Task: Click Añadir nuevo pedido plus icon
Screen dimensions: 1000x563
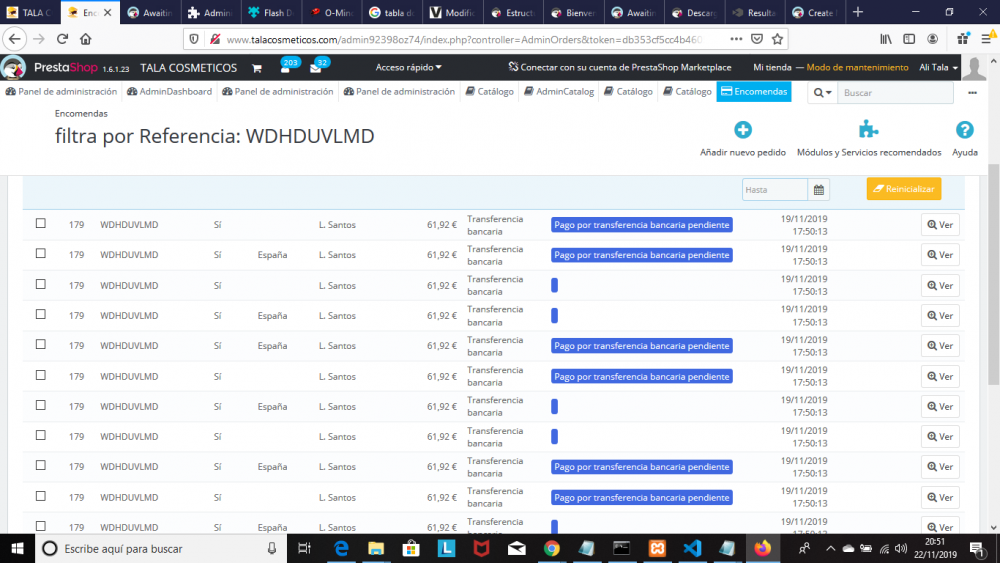Action: [742, 130]
